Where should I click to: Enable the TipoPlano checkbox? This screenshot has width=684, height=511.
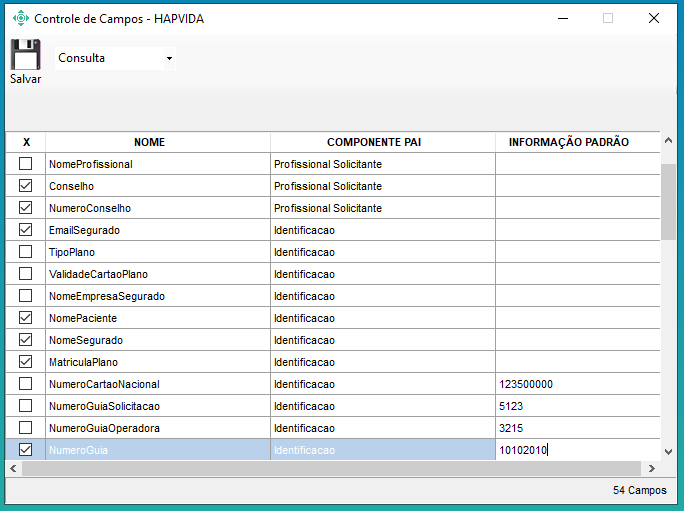point(26,252)
